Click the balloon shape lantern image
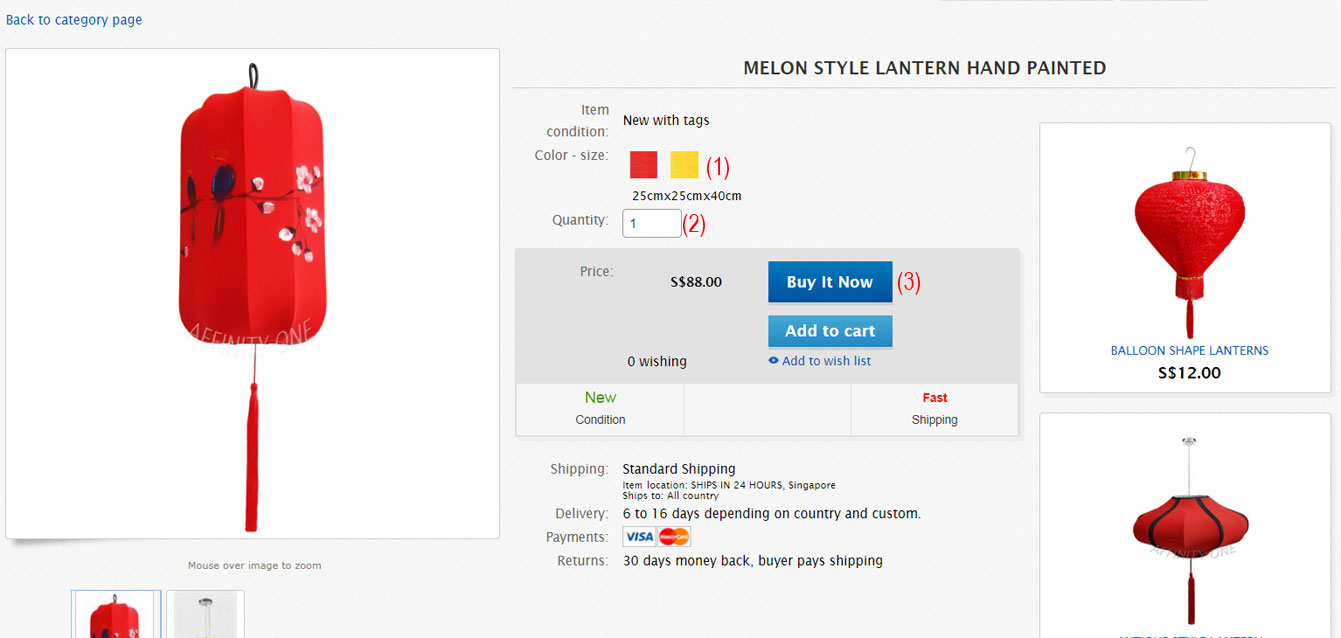Viewport: 1341px width, 638px height. (1189, 243)
